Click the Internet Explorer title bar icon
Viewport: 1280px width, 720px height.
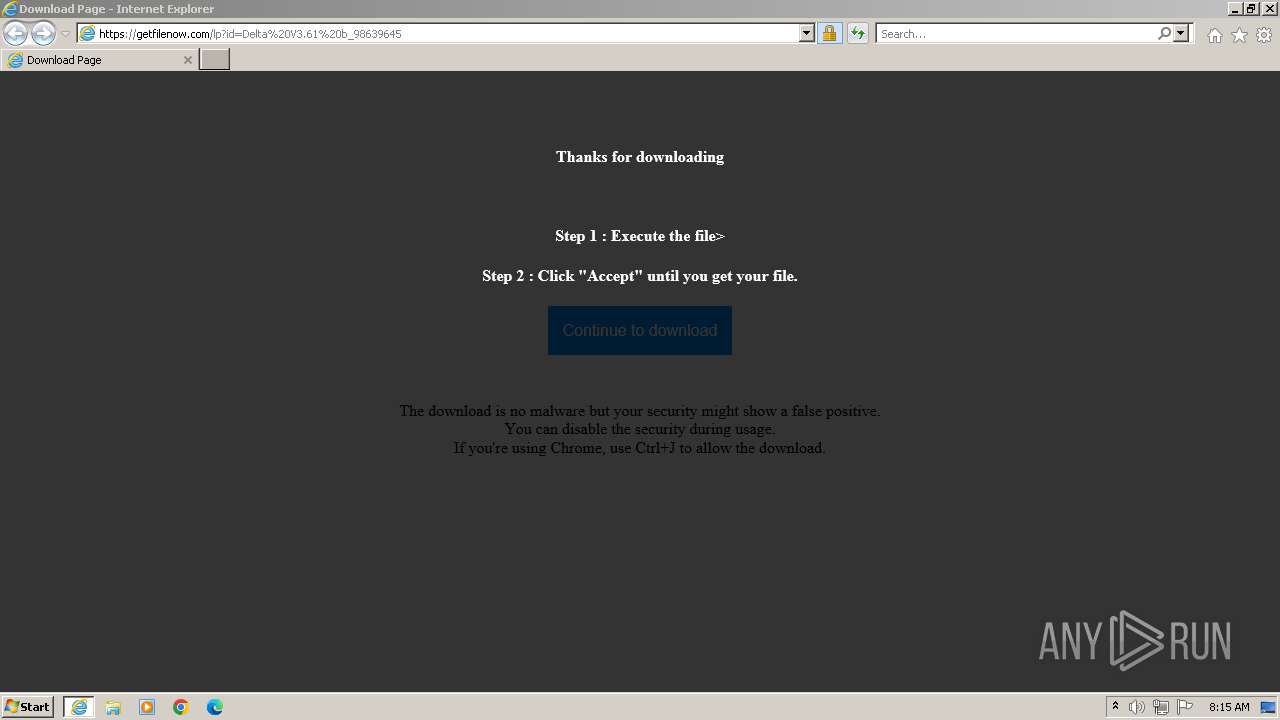tap(10, 9)
